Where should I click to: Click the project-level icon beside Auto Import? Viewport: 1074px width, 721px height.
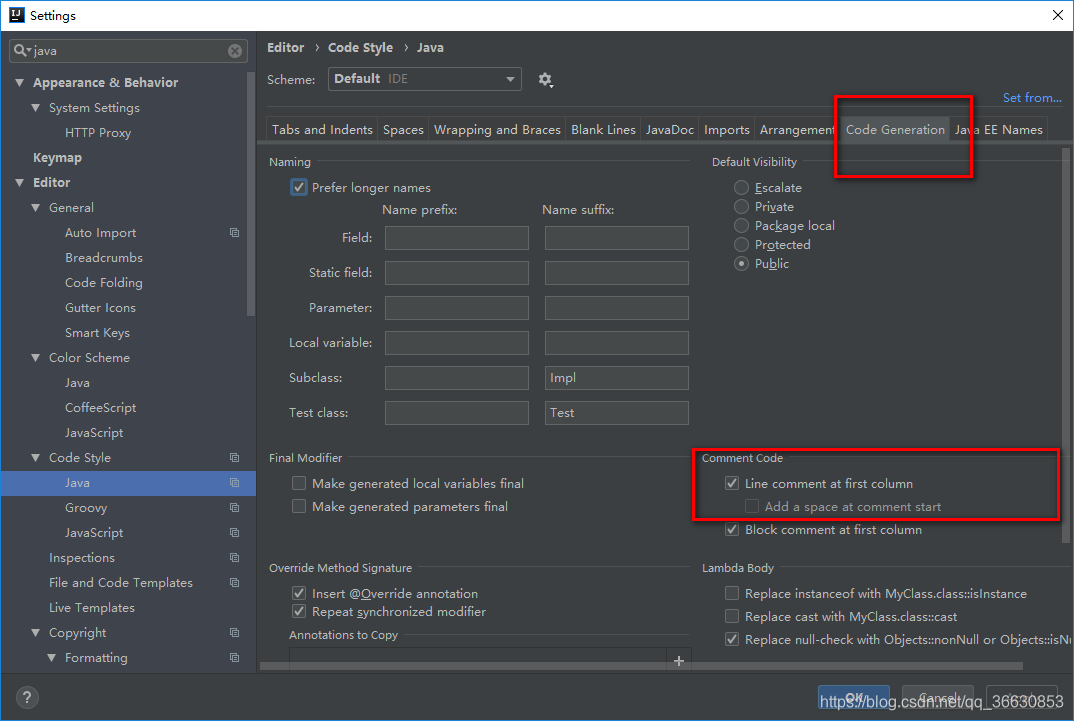click(x=234, y=233)
